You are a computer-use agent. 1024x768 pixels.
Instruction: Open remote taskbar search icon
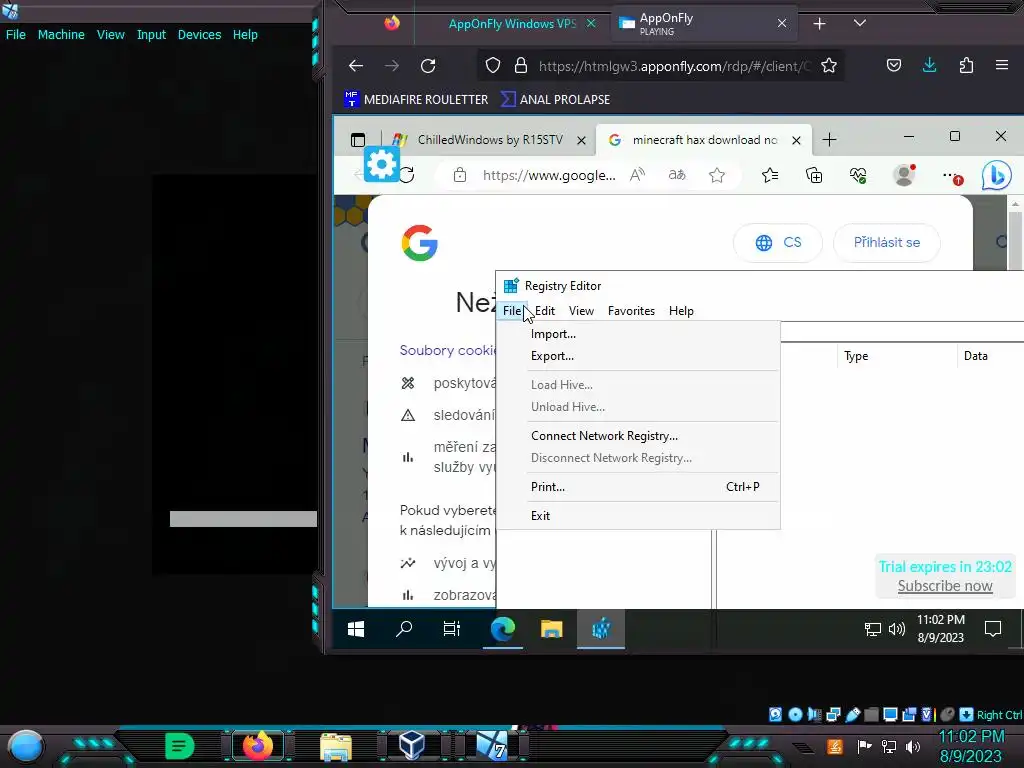[404, 629]
